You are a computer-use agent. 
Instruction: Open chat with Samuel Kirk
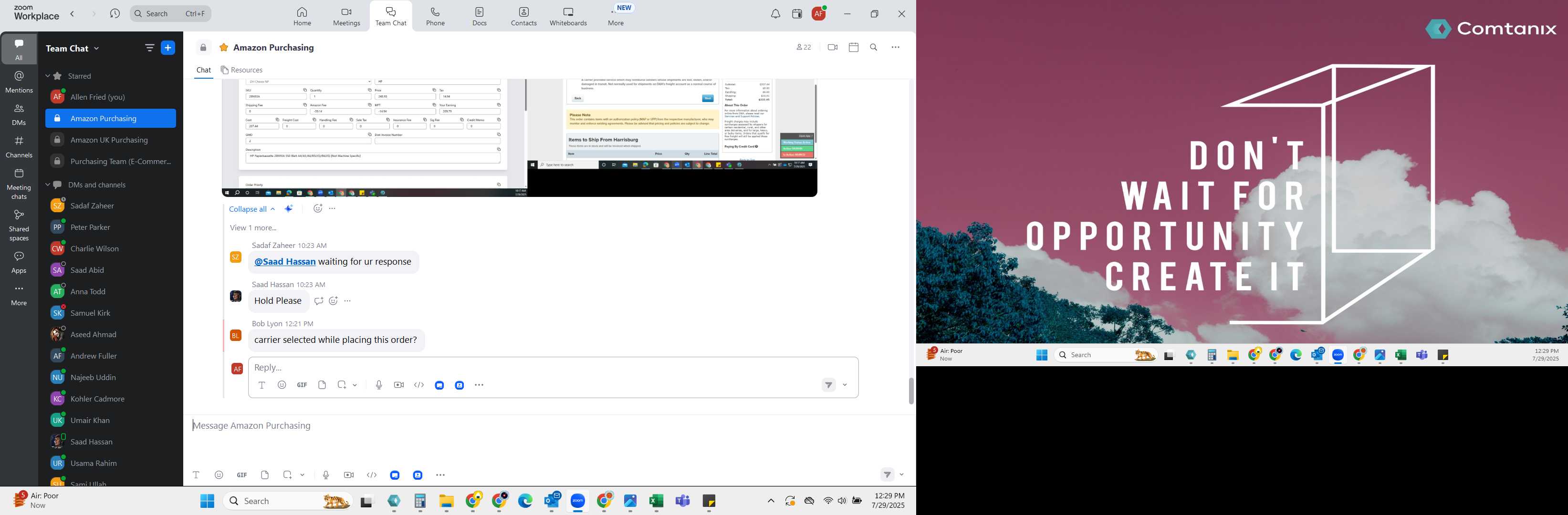[x=110, y=312]
